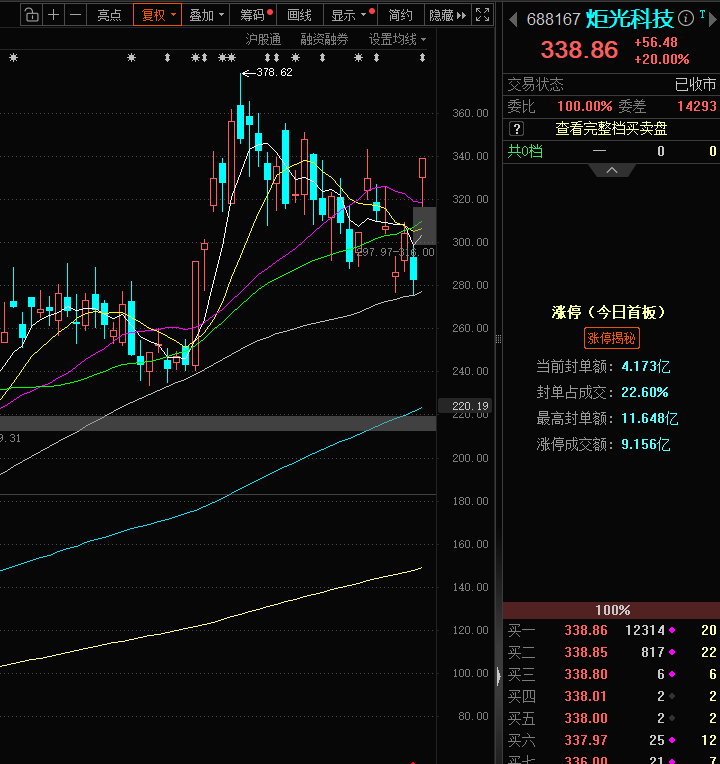Click 涨停（今日首板）heading

pyautogui.click(x=608, y=312)
